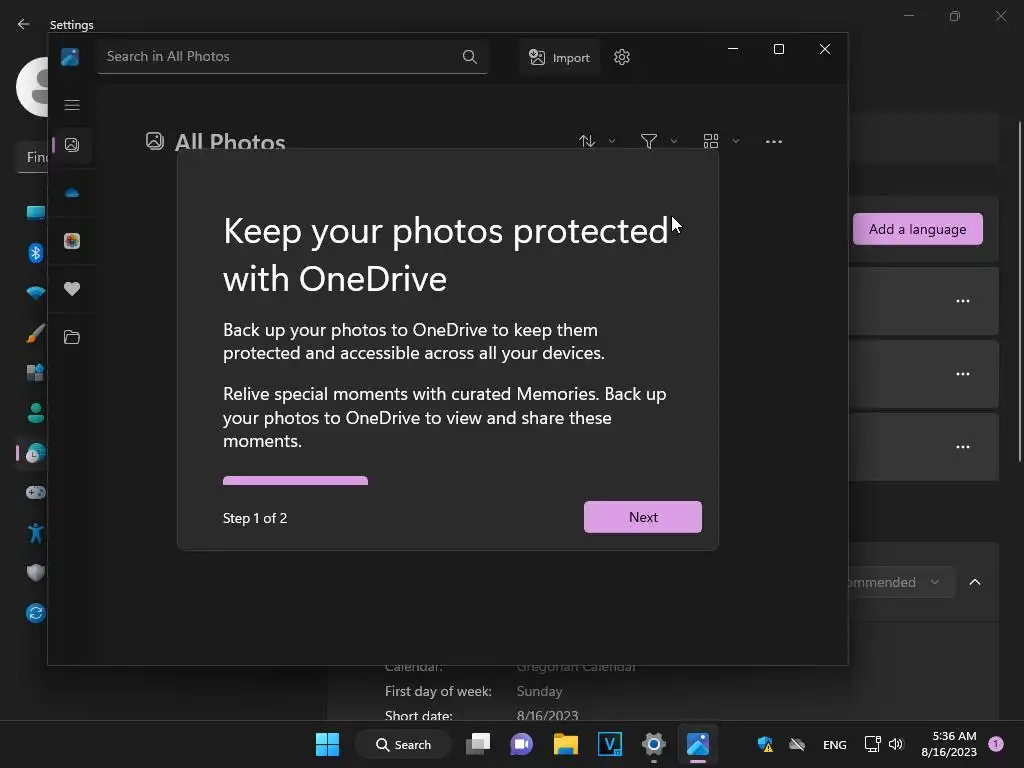Open Bluetooth & devices in Settings sidebar
This screenshot has width=1024, height=768.
coord(35,253)
